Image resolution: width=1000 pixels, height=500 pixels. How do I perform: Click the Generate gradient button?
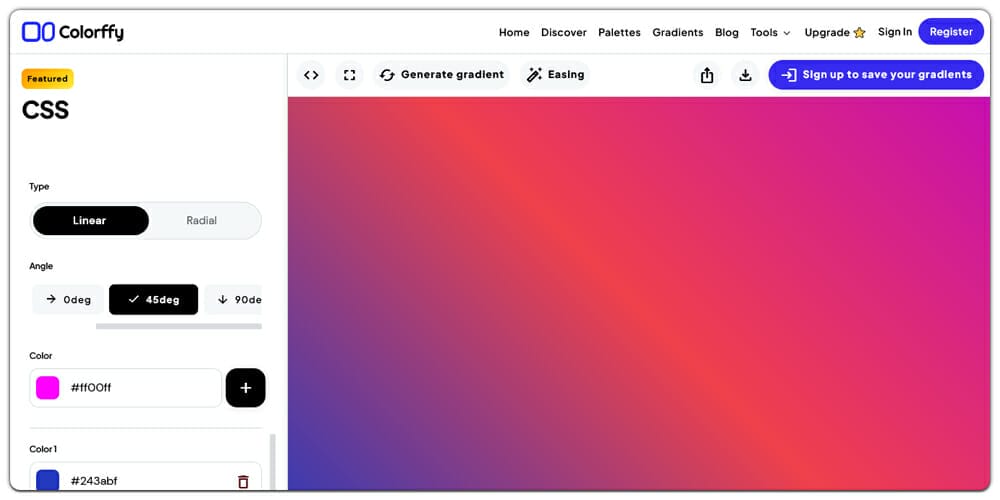(441, 75)
